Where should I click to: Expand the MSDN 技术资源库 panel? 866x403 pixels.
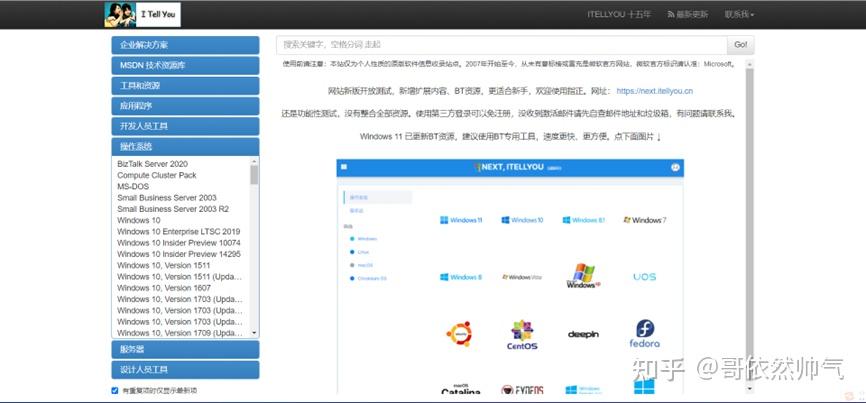point(185,65)
